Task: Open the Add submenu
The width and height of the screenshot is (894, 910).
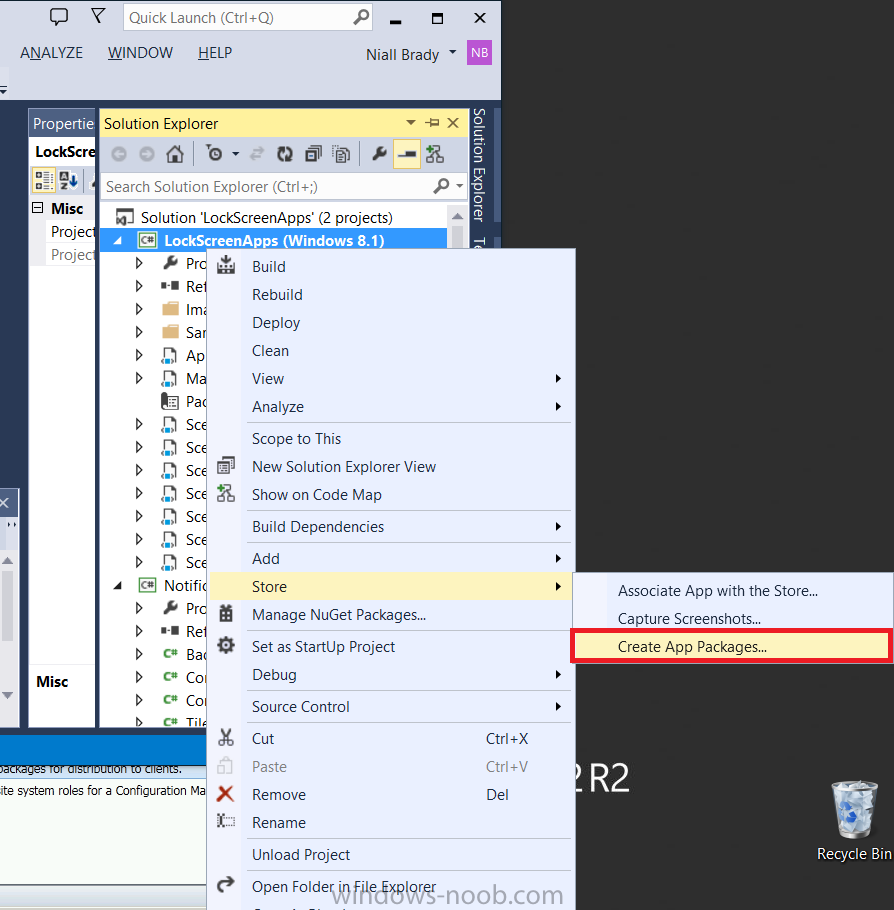Action: 391,558
